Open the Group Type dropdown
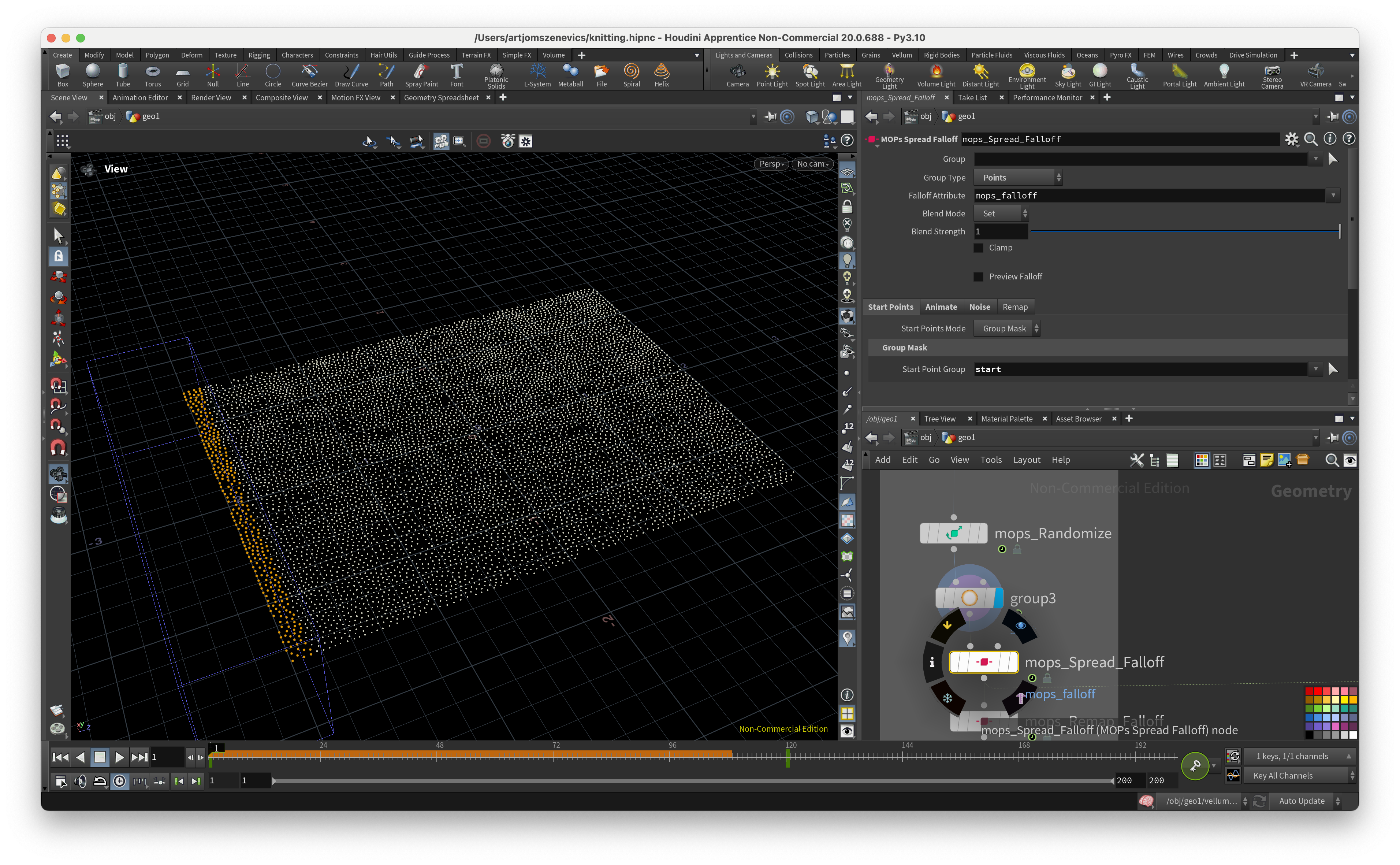The image size is (1400, 865). point(1018,178)
